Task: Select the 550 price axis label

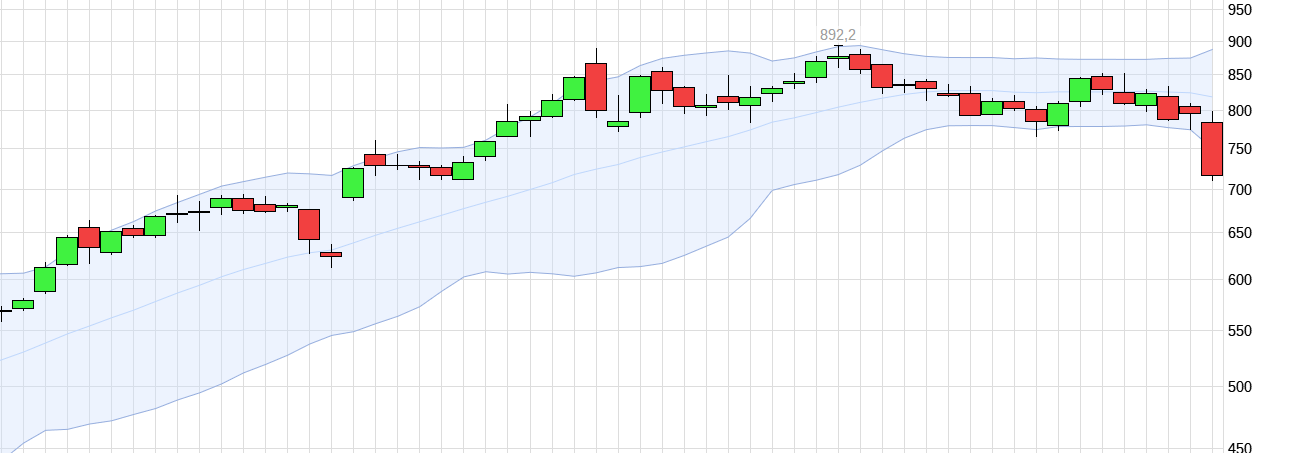Action: tap(1239, 331)
